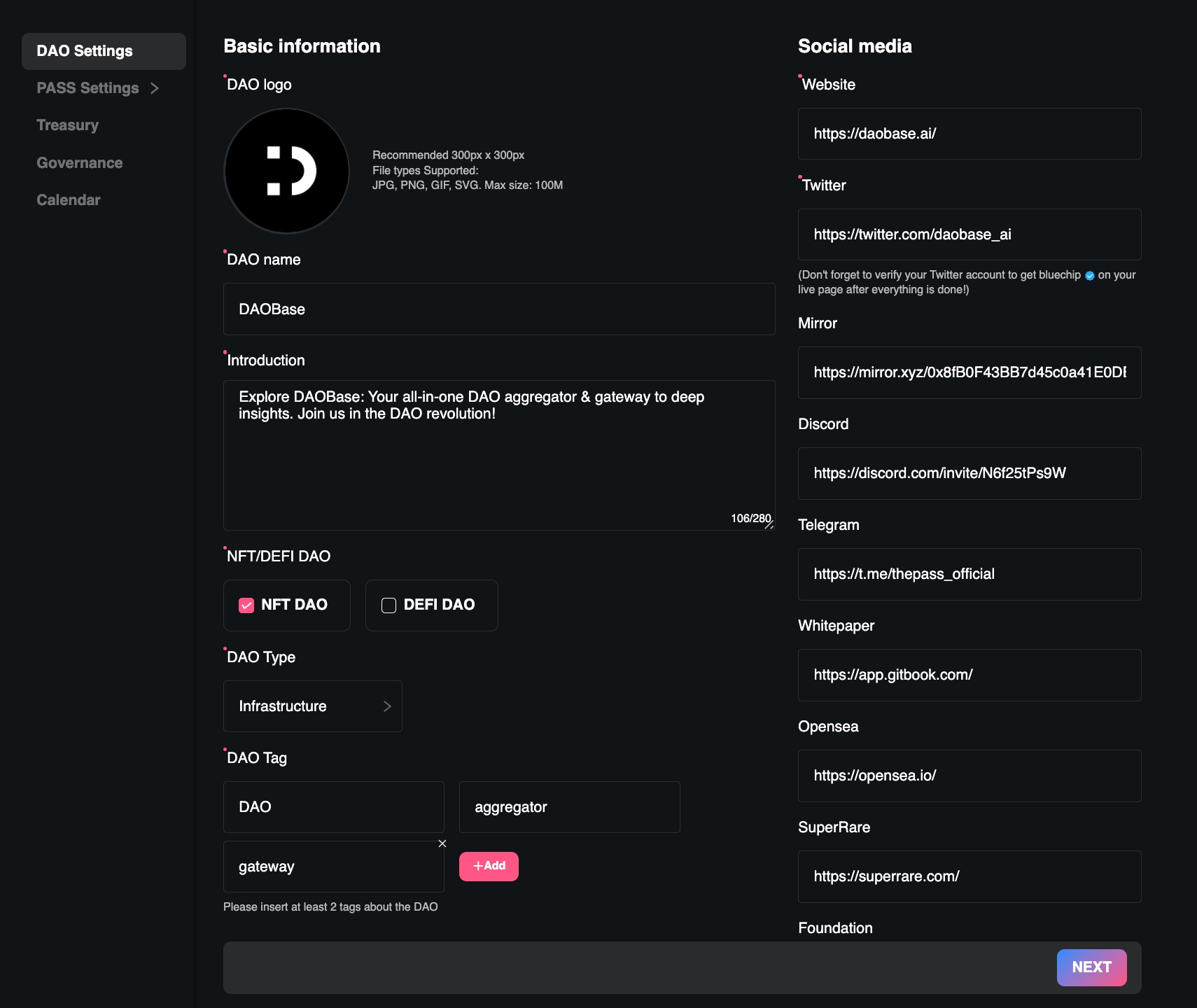Edit the DAO name field
Image resolution: width=1197 pixels, height=1008 pixels.
click(x=498, y=309)
